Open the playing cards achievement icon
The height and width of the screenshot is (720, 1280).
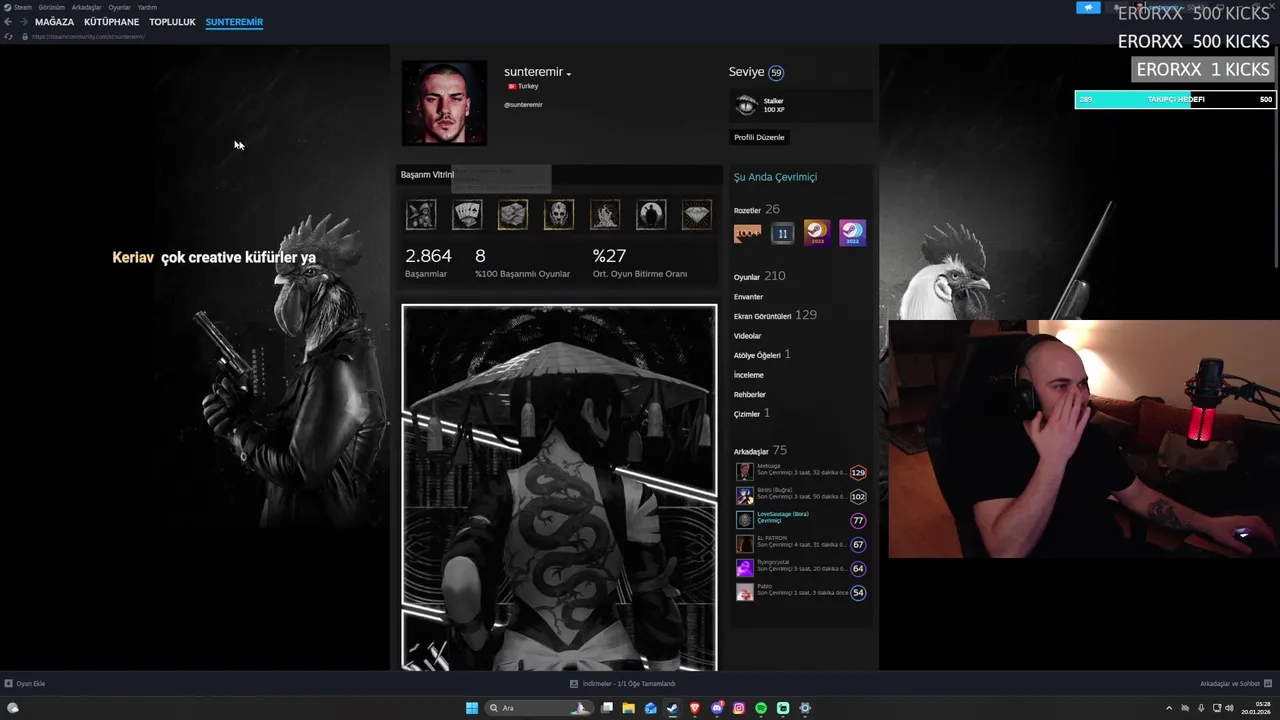[x=467, y=214]
